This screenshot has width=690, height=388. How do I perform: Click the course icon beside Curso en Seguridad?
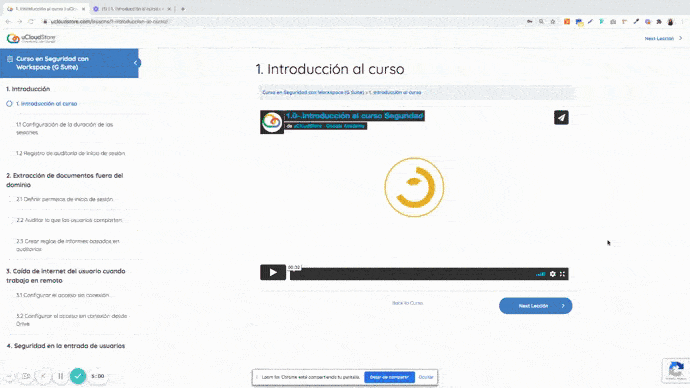pyautogui.click(x=10, y=59)
